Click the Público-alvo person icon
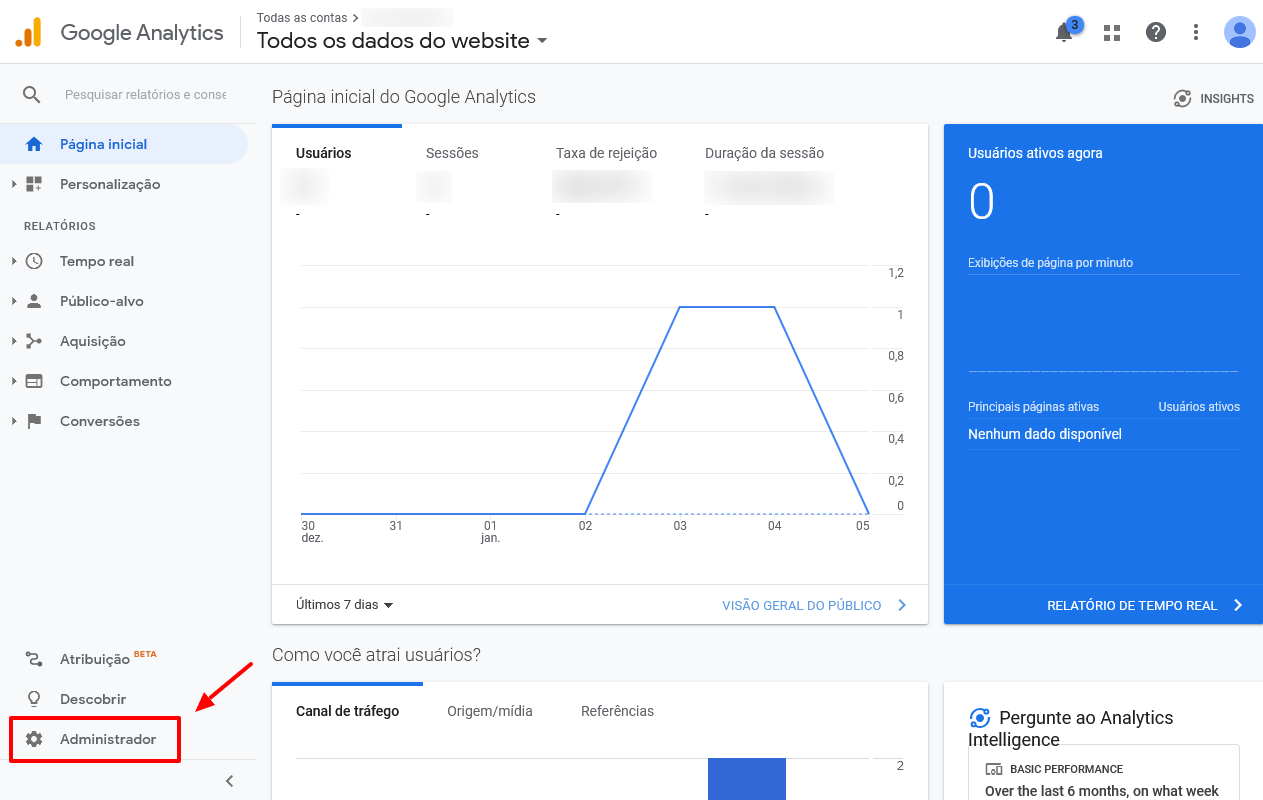 tap(34, 301)
